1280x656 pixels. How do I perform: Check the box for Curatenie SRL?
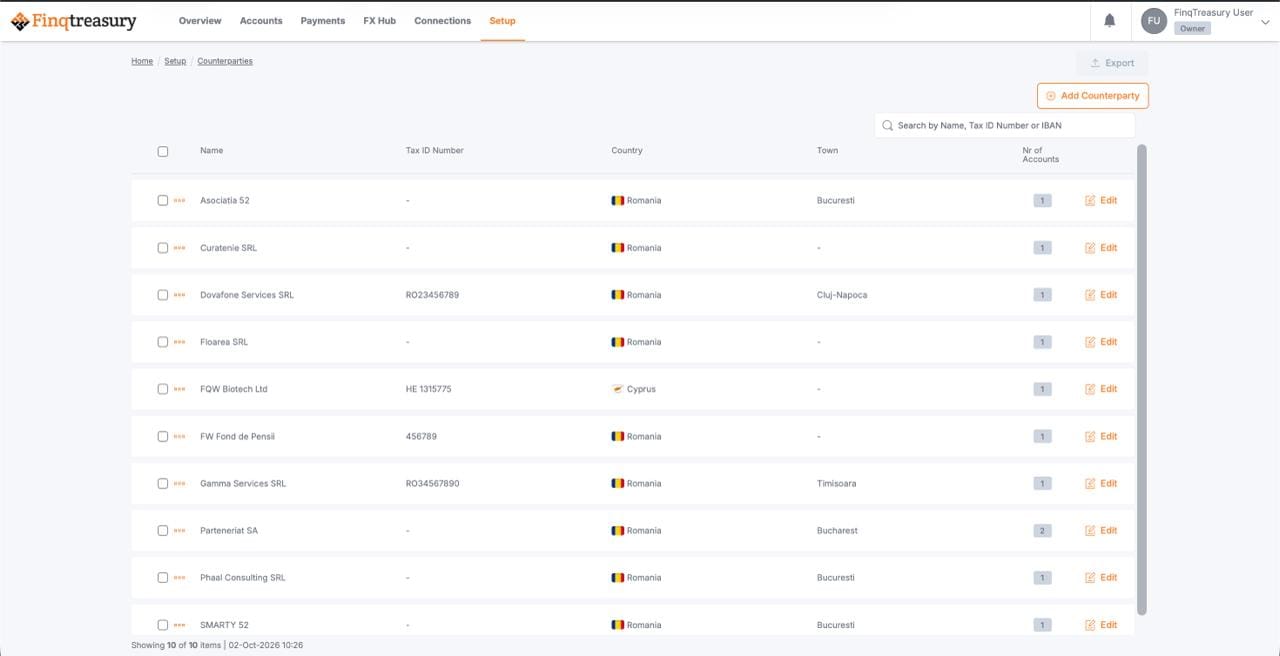163,248
